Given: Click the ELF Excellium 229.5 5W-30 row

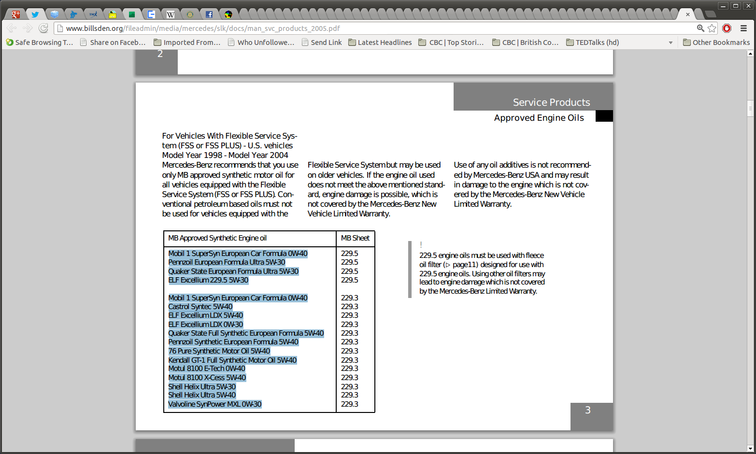Looking at the screenshot, I should [208, 280].
